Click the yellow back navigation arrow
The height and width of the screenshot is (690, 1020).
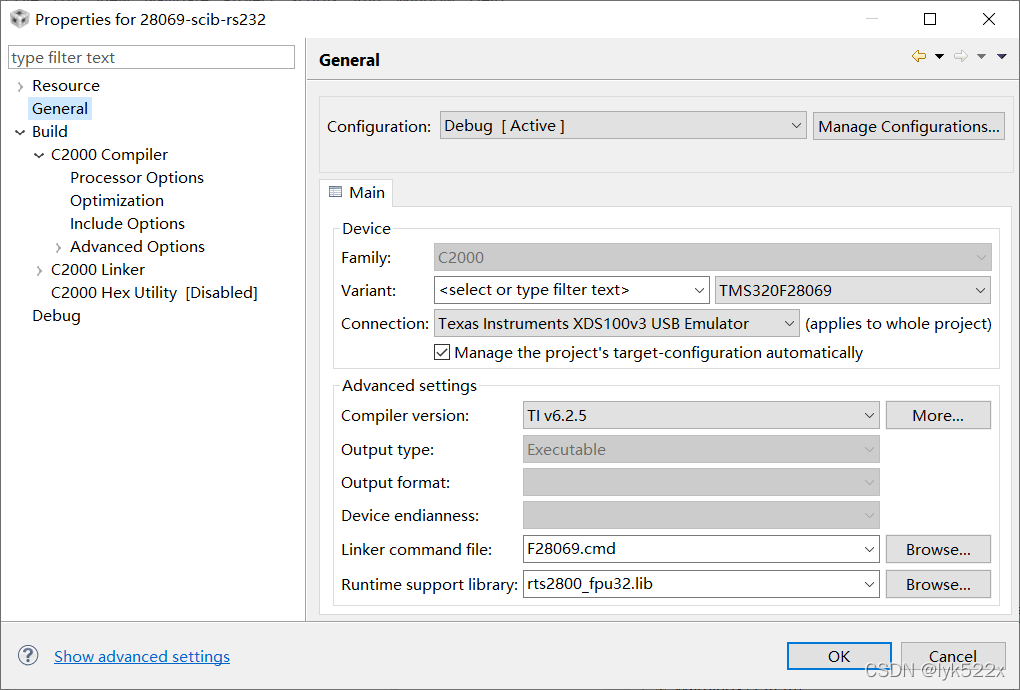pyautogui.click(x=919, y=56)
